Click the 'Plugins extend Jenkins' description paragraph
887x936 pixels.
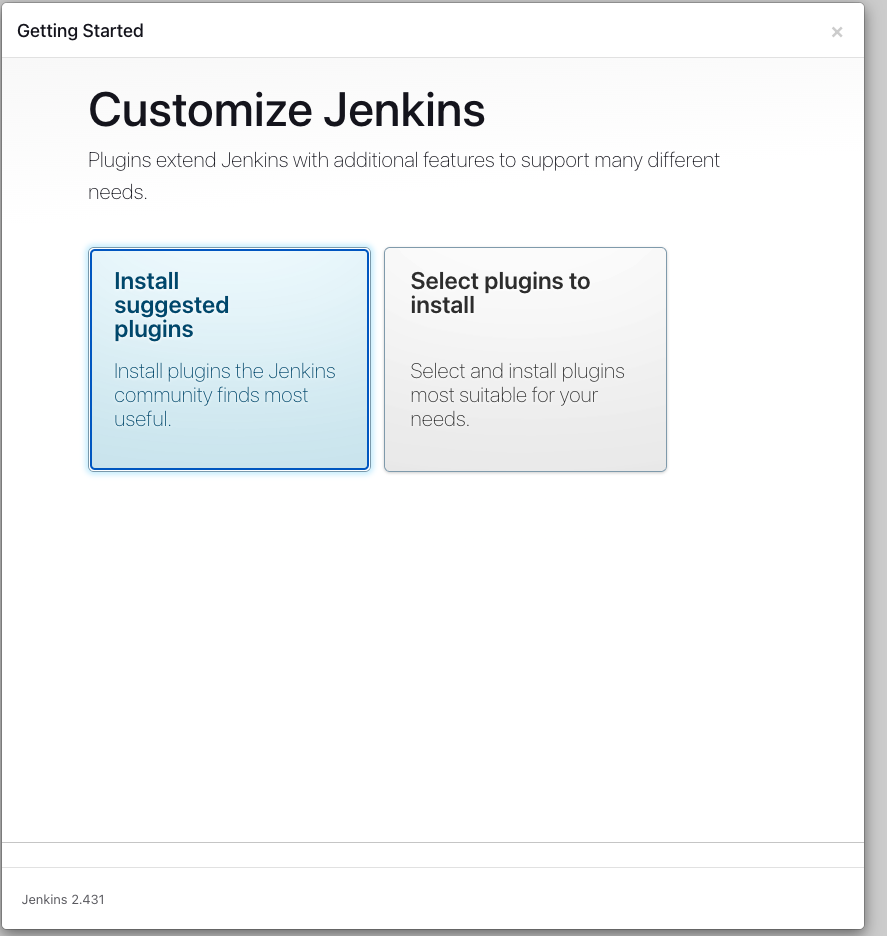pyautogui.click(x=404, y=176)
